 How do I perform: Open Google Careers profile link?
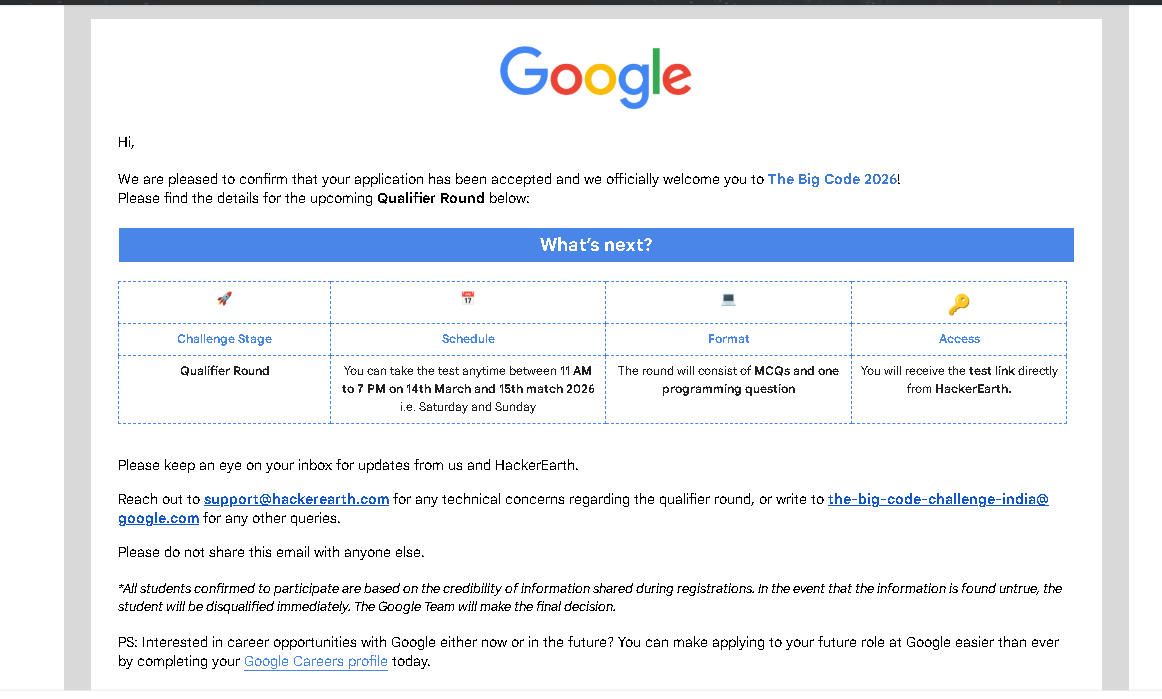[x=316, y=661]
